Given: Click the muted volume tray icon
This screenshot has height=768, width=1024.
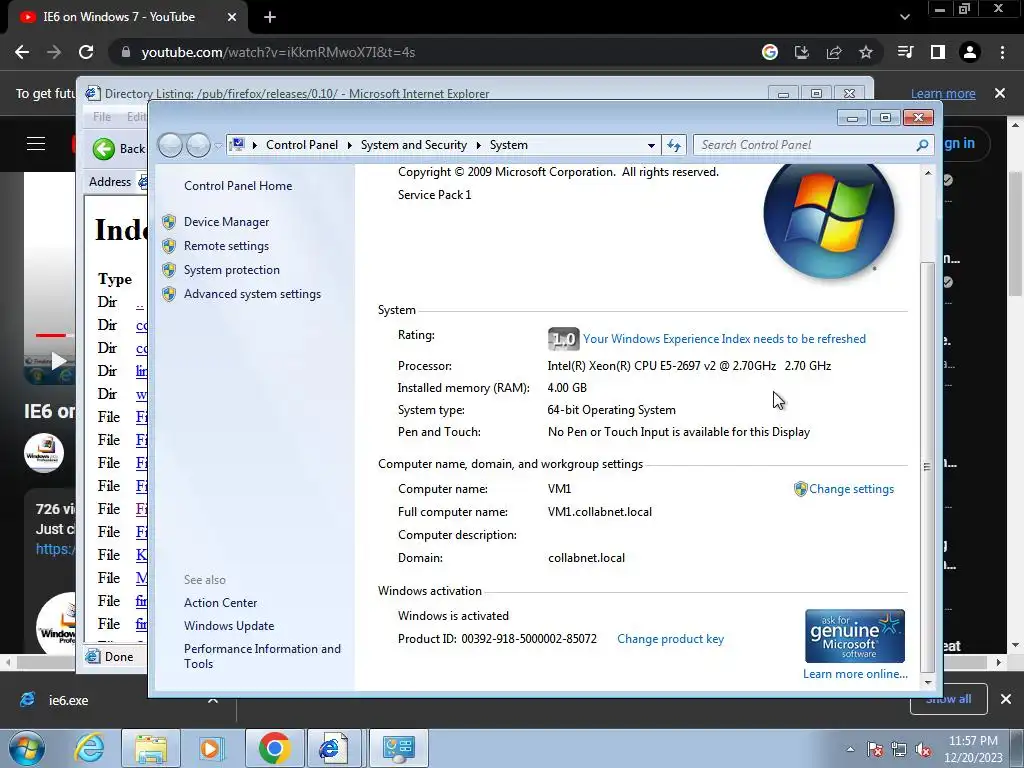Looking at the screenshot, I should 923,749.
